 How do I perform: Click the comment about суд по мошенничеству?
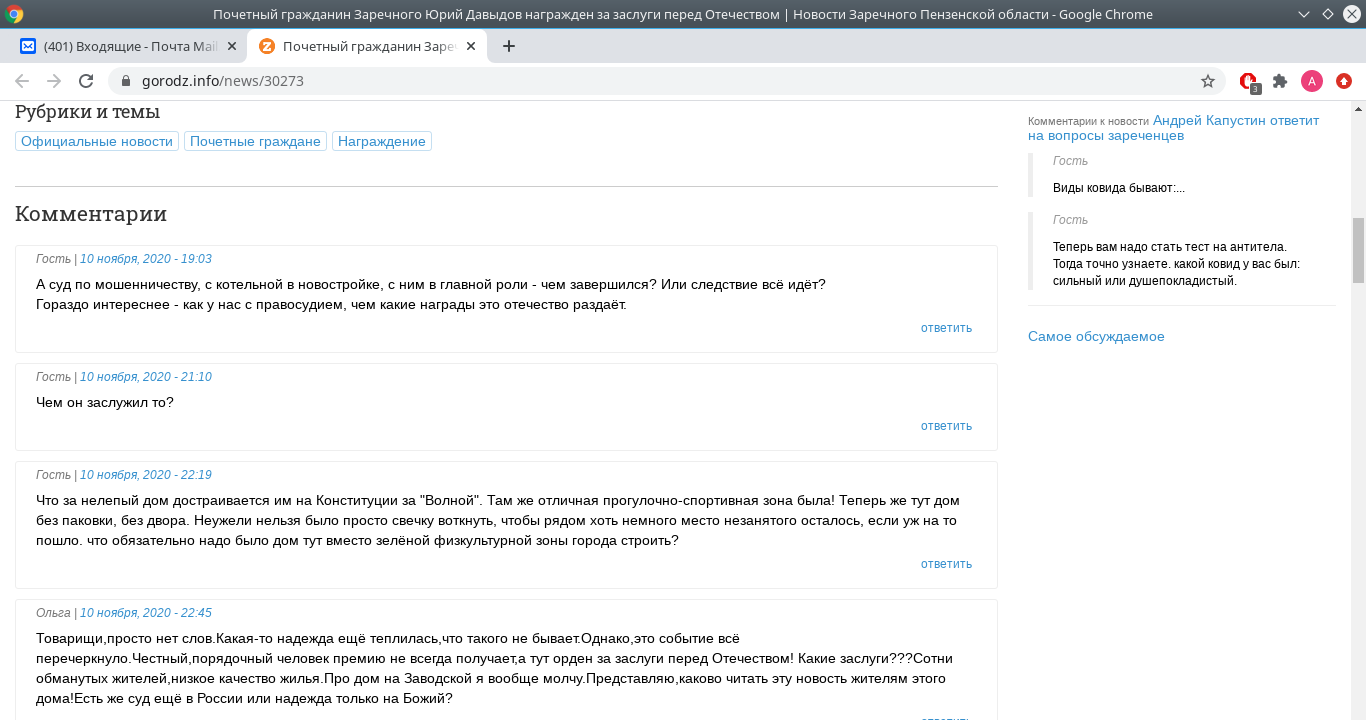click(431, 294)
